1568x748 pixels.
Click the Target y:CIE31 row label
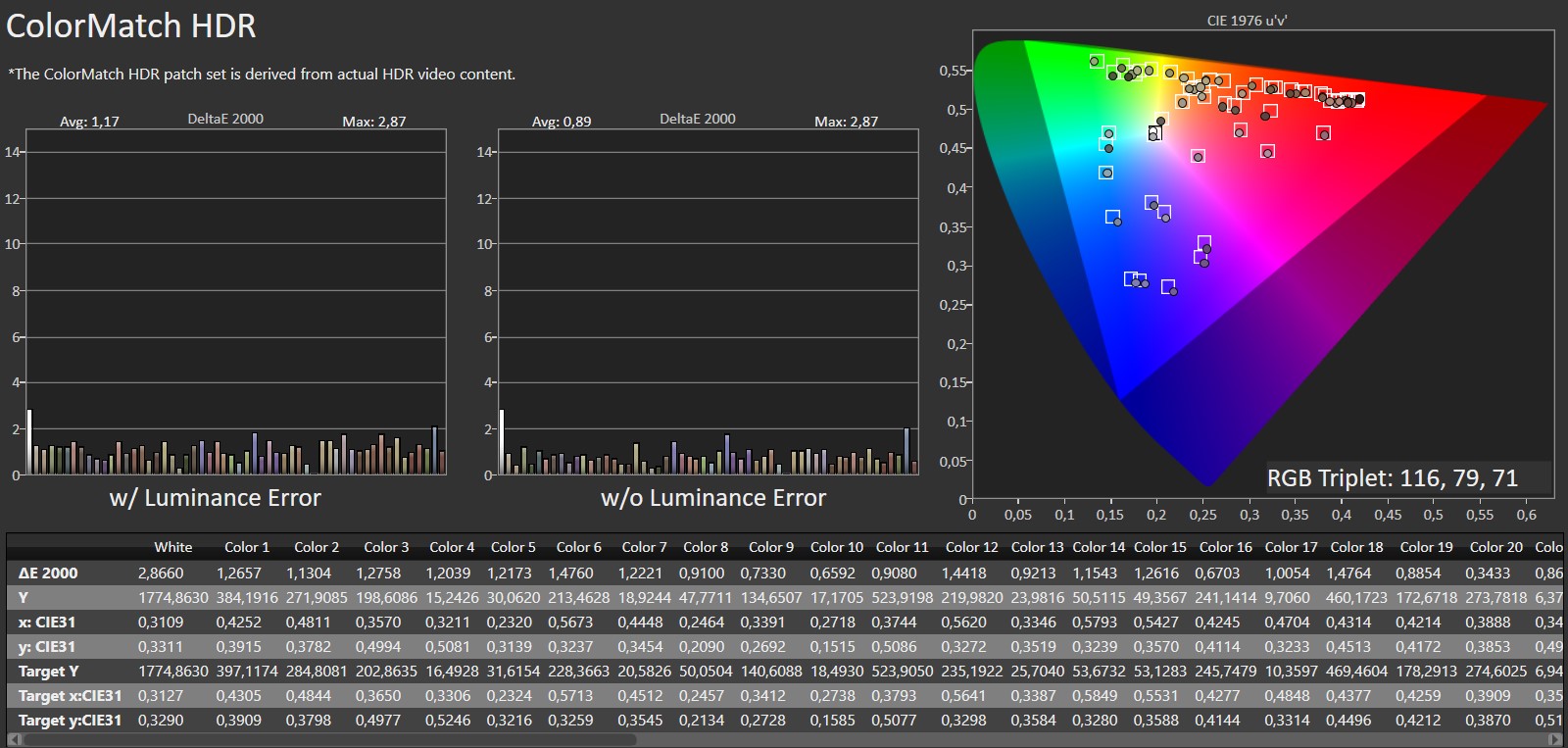(70, 720)
